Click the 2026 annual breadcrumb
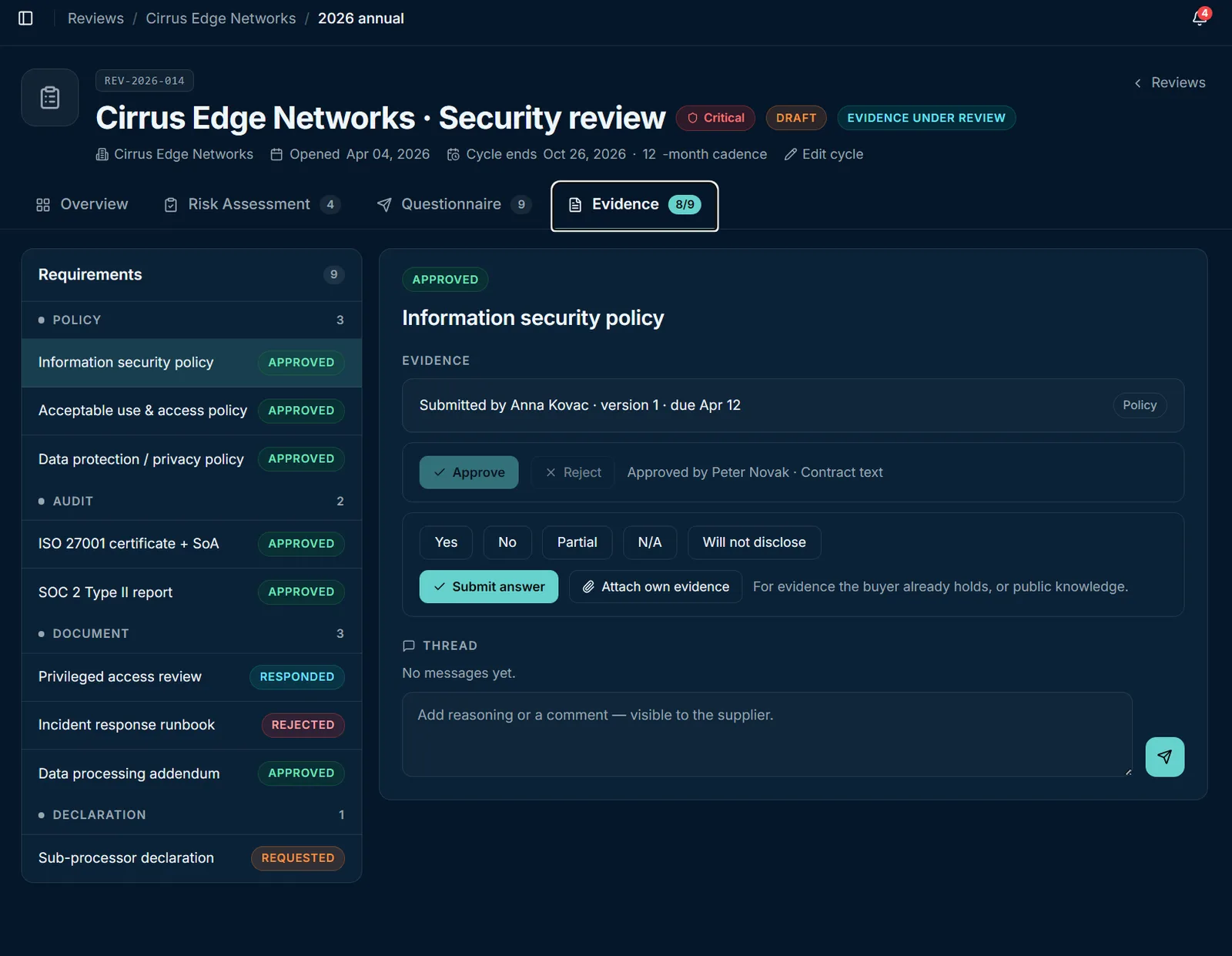Image resolution: width=1232 pixels, height=956 pixels. pos(361,18)
